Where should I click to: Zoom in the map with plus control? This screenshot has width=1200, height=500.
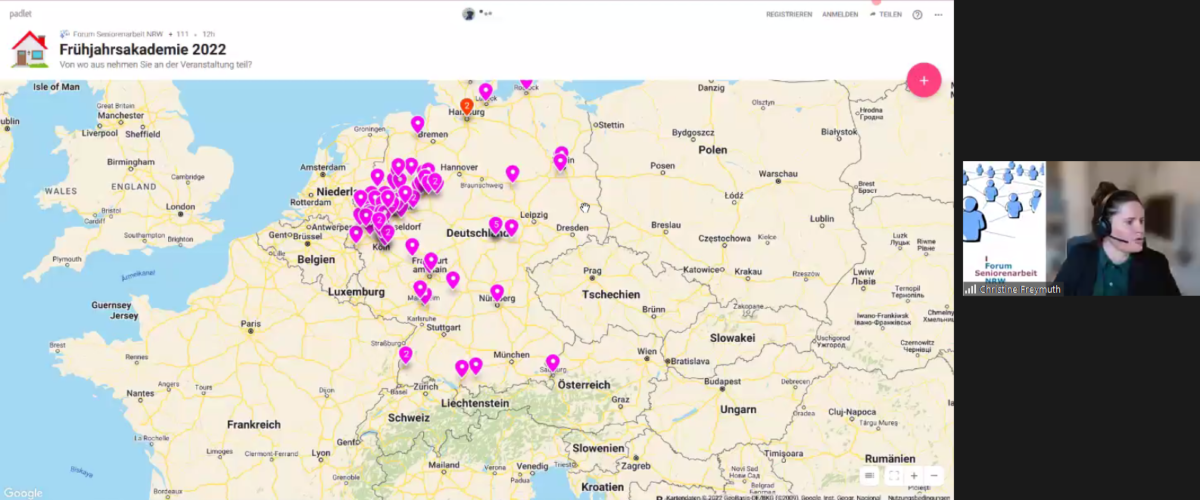pyautogui.click(x=914, y=476)
